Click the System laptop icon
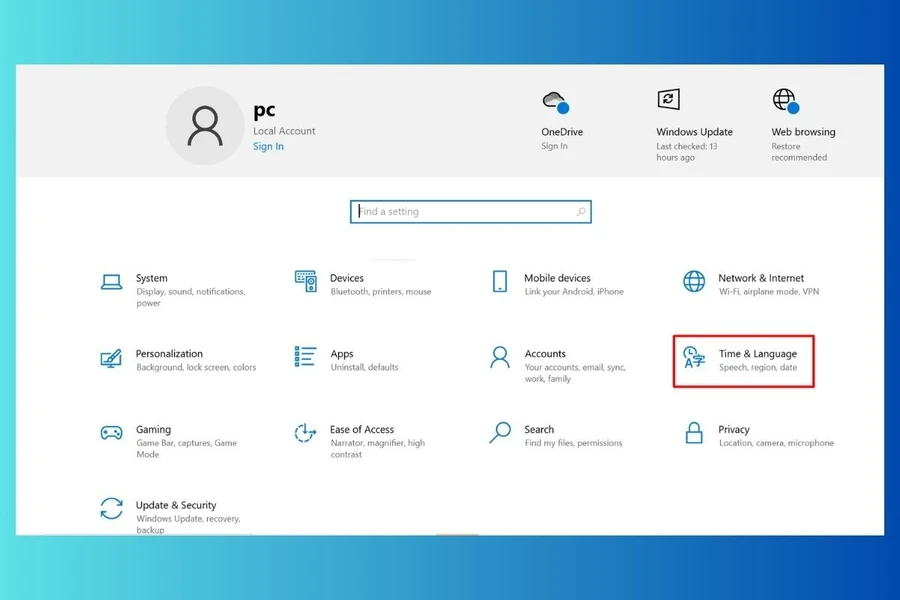 click(111, 282)
